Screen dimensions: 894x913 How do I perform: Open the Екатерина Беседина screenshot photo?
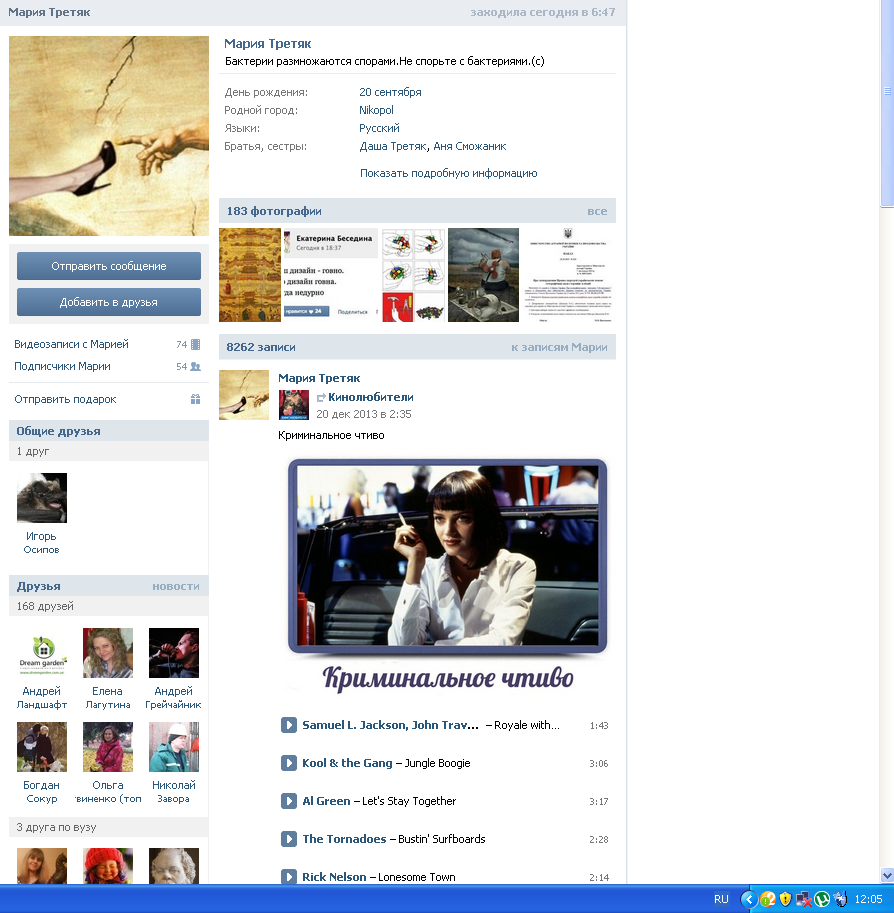pyautogui.click(x=331, y=275)
